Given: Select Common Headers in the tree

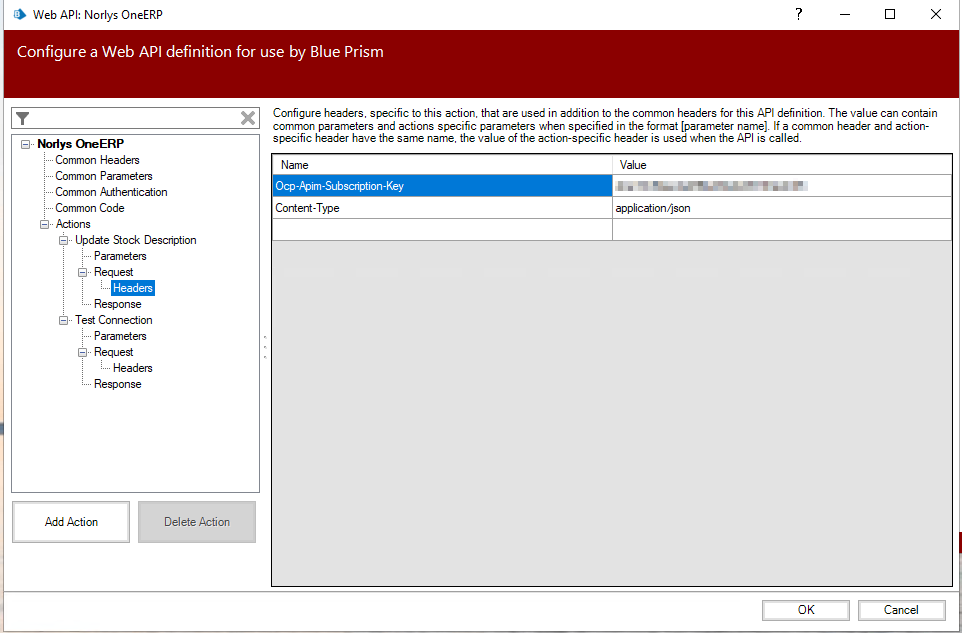Looking at the screenshot, I should 97,160.
